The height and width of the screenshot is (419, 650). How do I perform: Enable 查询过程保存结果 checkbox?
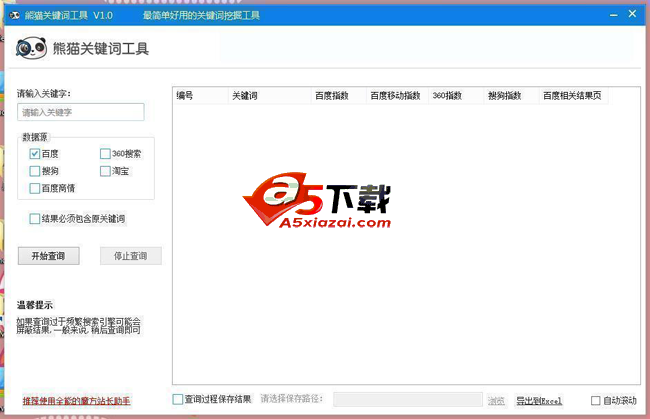click(x=177, y=399)
